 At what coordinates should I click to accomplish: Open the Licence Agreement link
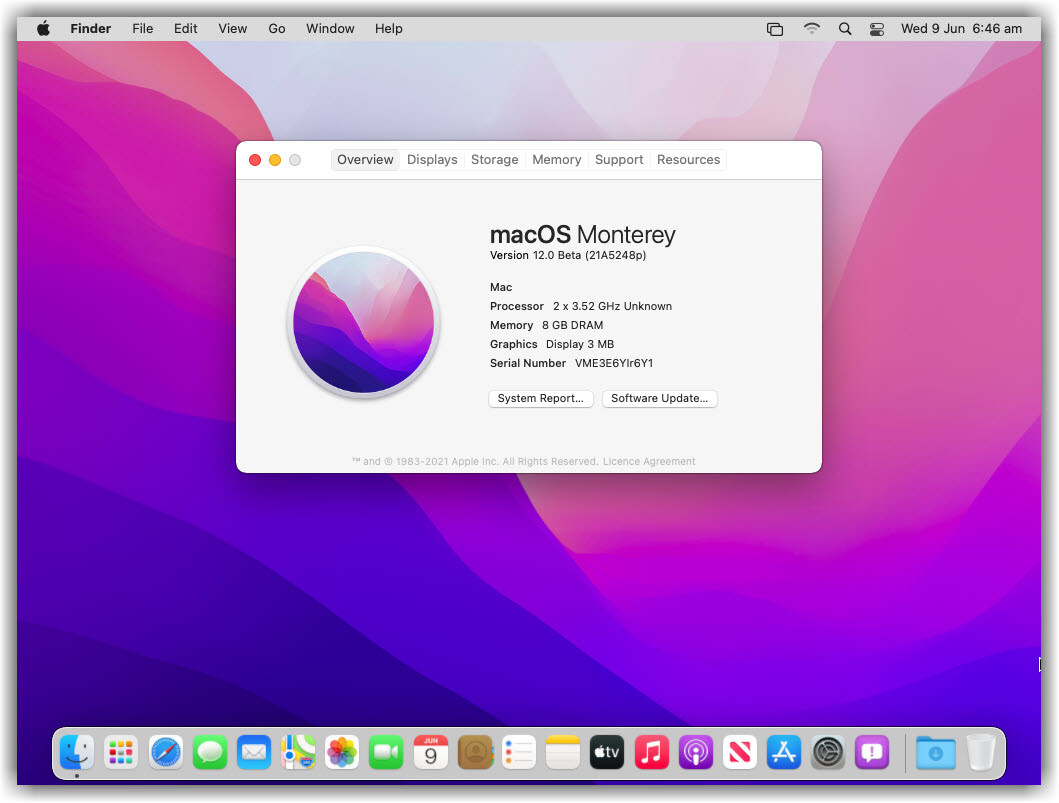coord(649,461)
